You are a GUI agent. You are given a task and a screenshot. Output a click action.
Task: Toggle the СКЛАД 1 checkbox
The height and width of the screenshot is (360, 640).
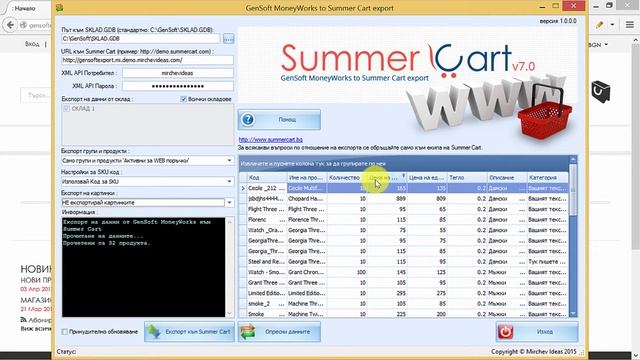[67, 109]
